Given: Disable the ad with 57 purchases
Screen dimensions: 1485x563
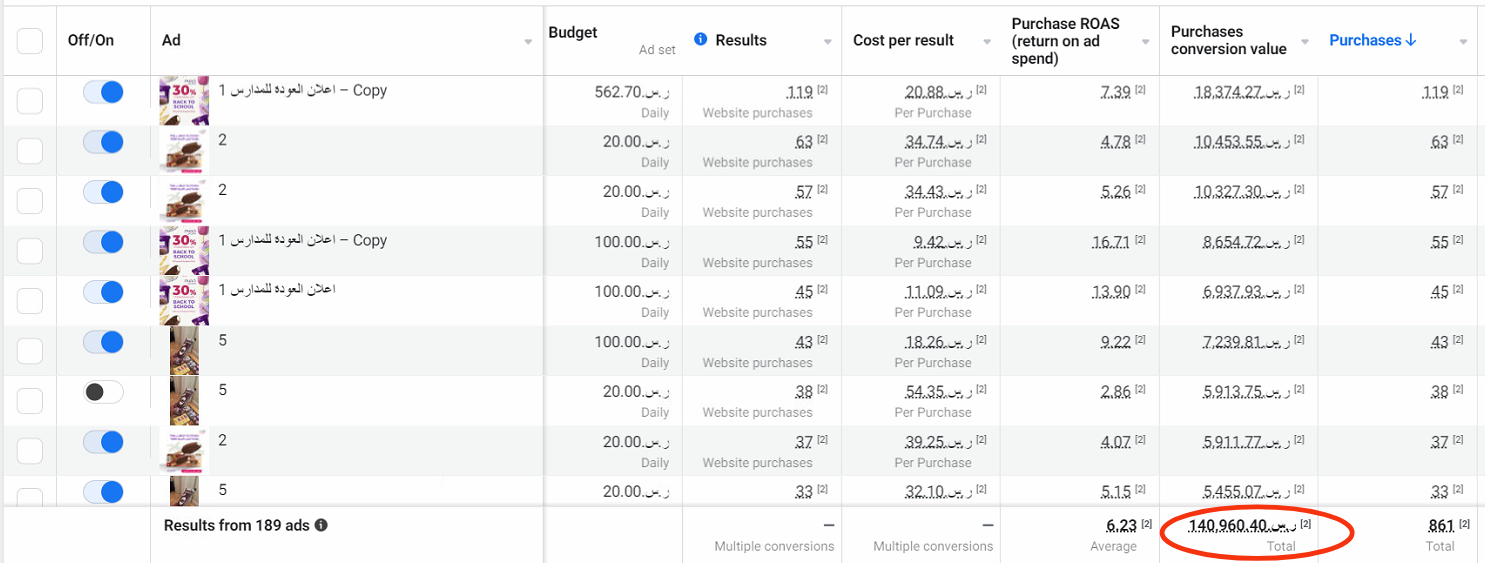Looking at the screenshot, I should 103,192.
